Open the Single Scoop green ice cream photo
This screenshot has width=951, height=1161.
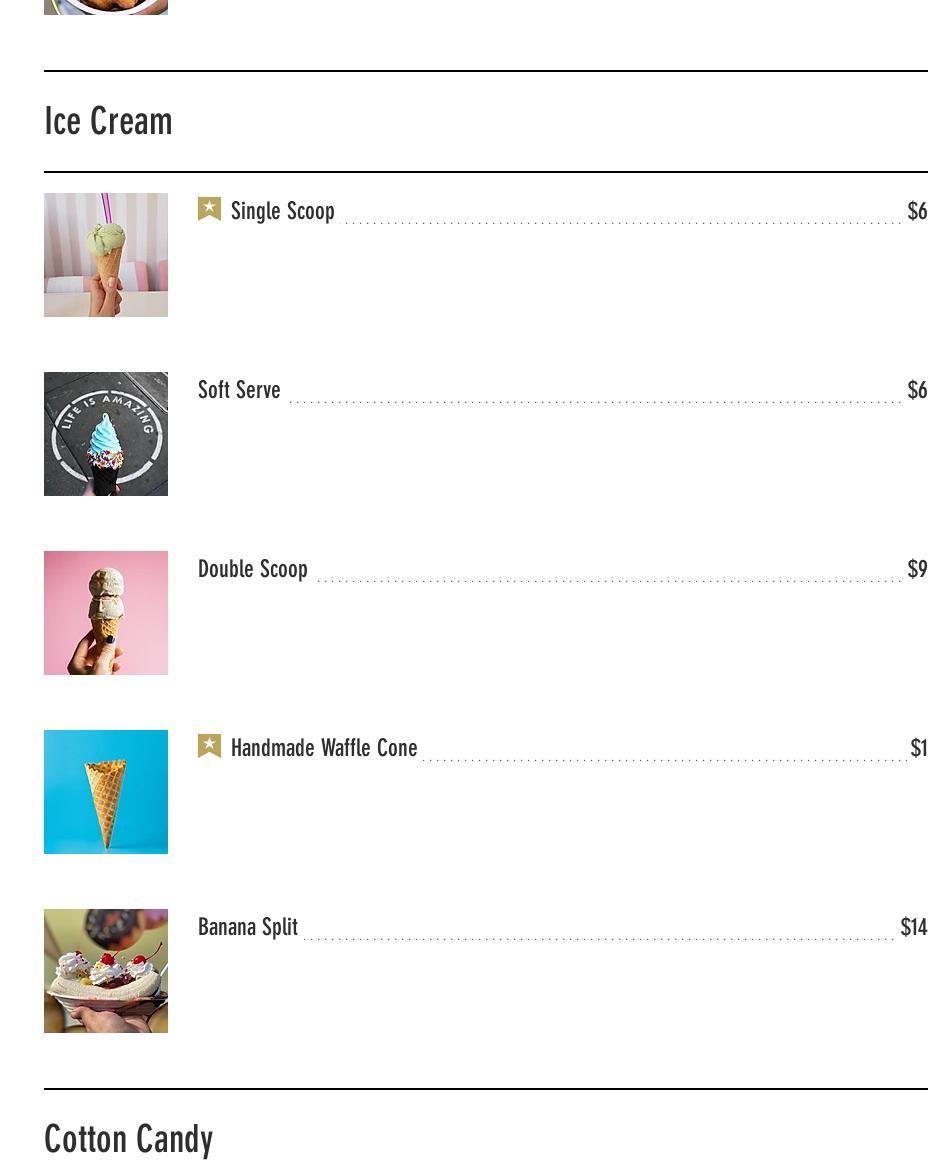point(106,255)
